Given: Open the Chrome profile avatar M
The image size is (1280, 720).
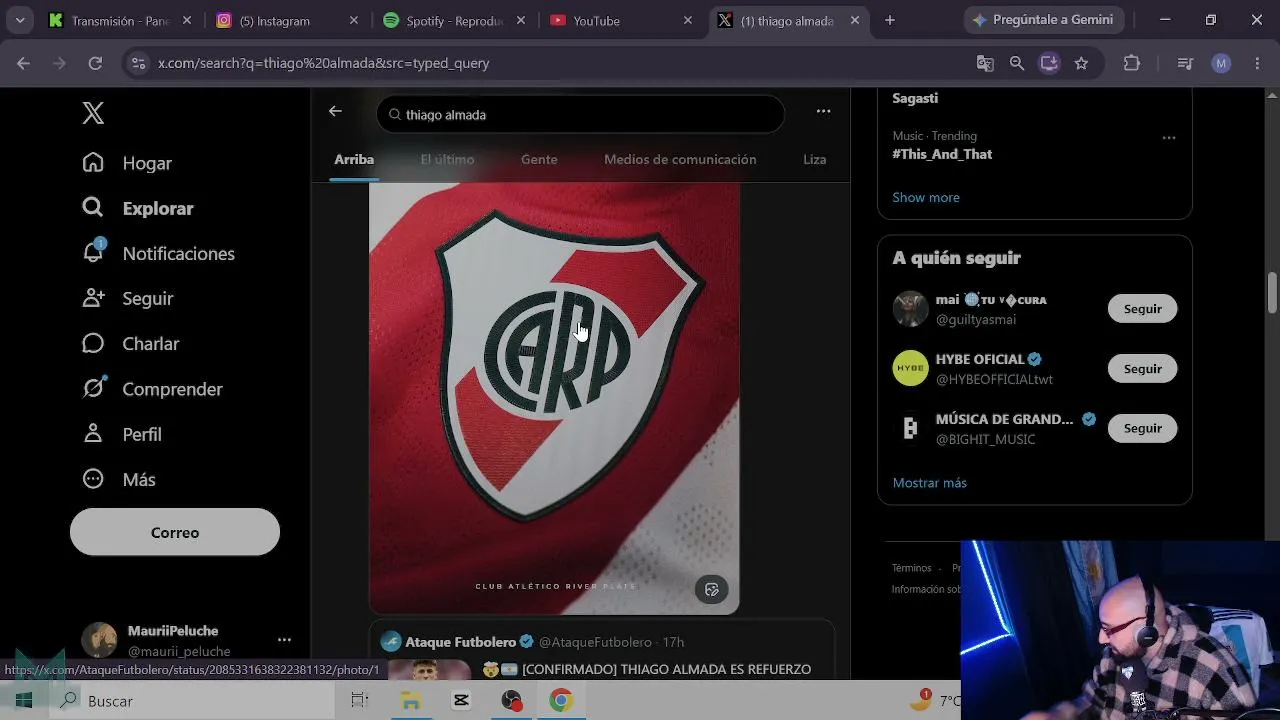Looking at the screenshot, I should point(1221,63).
